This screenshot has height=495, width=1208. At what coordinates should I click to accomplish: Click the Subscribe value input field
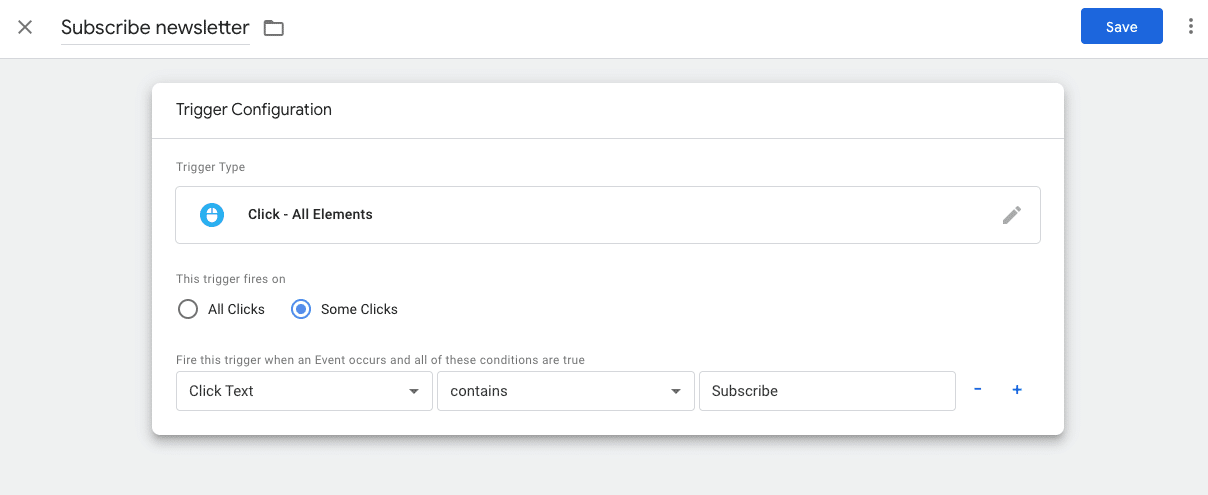(x=827, y=391)
